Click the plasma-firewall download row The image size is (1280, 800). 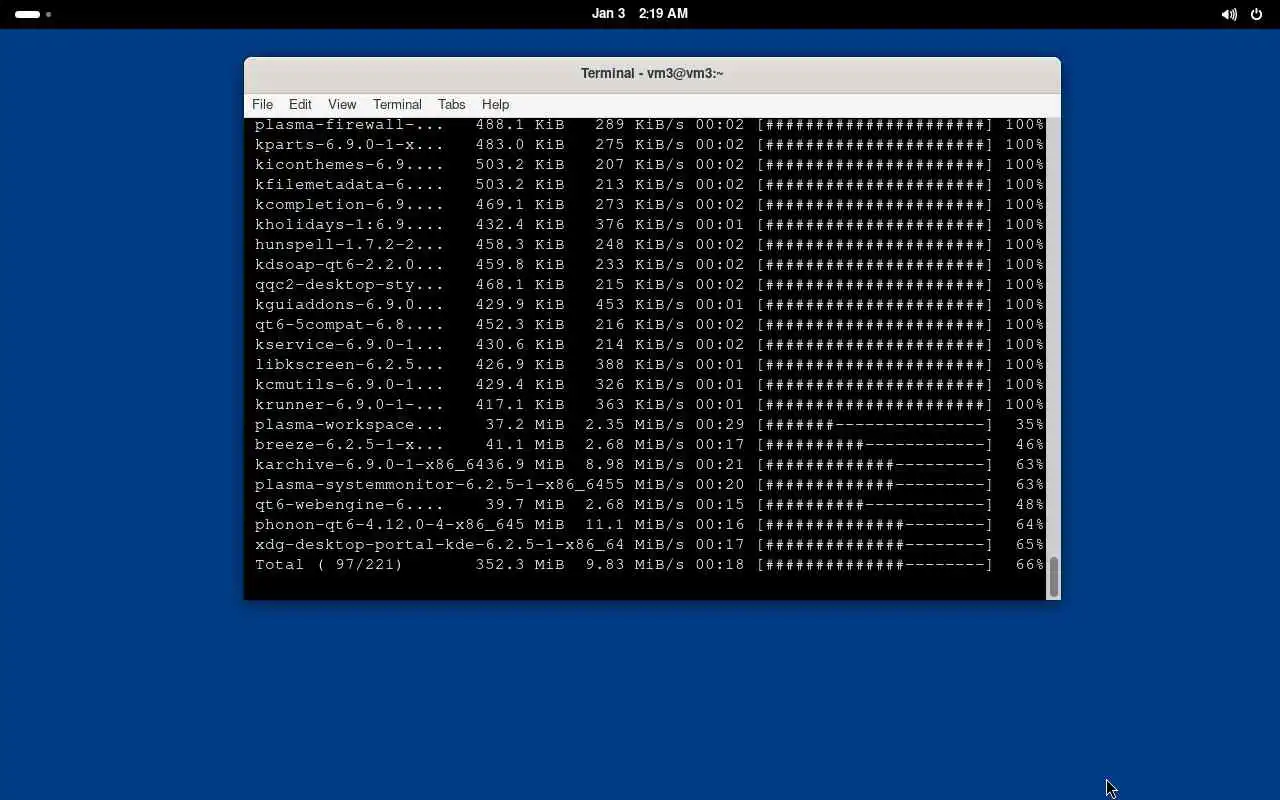click(x=649, y=125)
